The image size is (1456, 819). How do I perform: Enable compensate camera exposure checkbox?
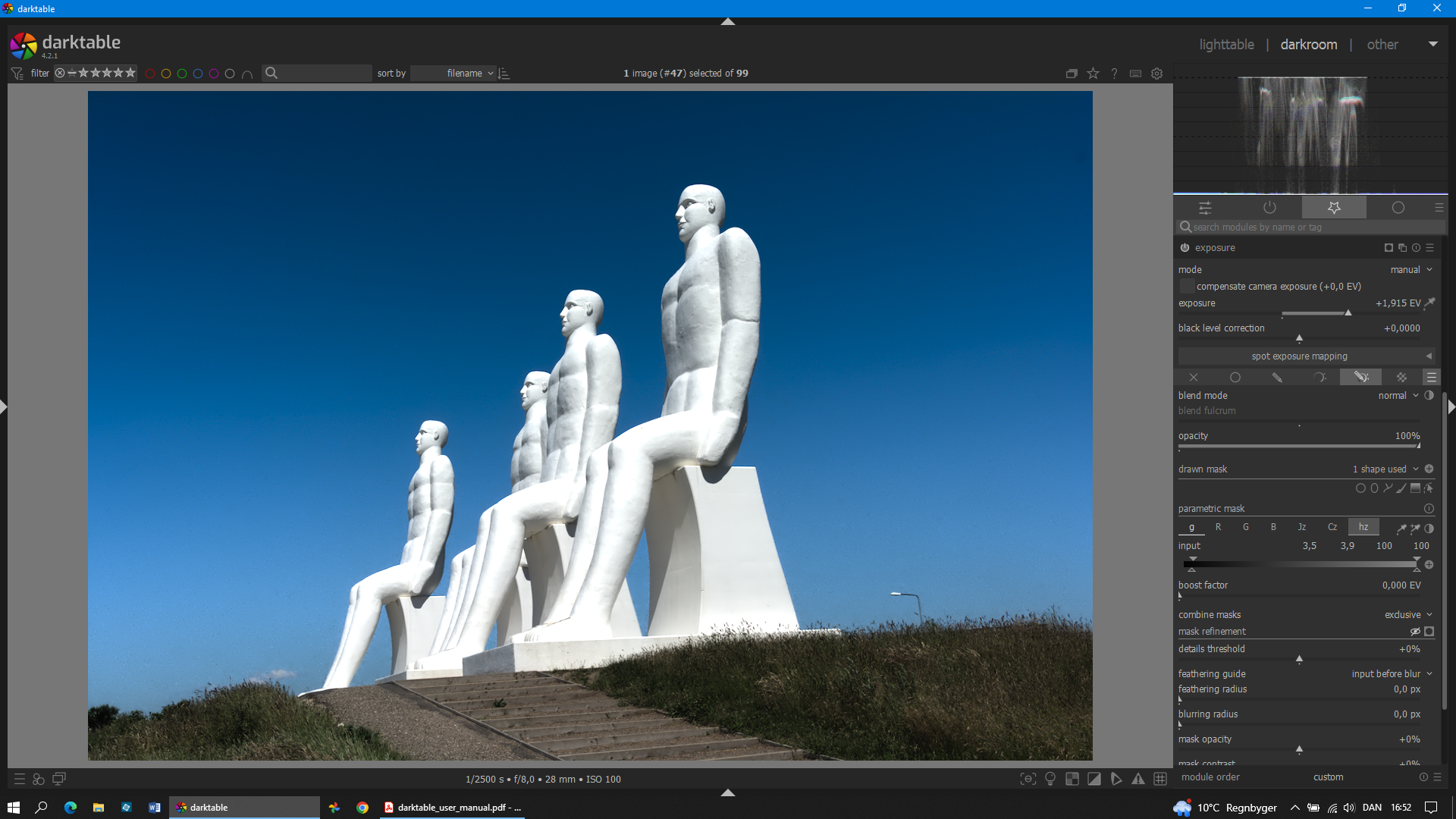(x=1187, y=287)
